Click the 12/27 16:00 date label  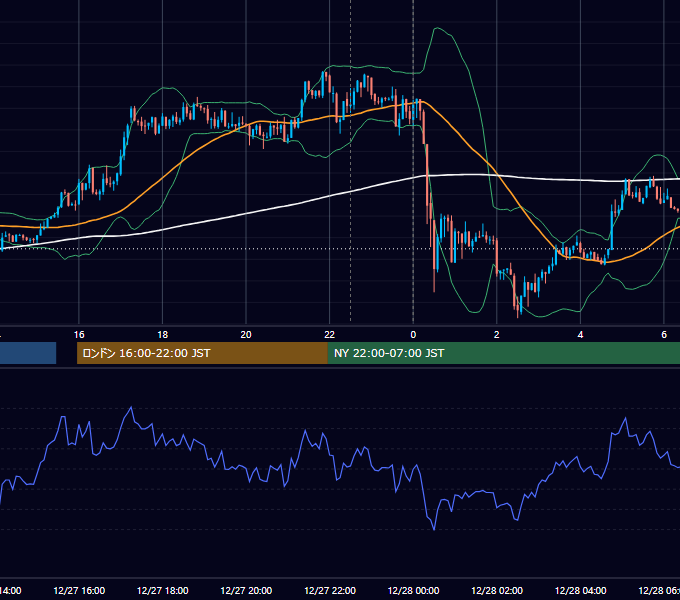click(79, 590)
